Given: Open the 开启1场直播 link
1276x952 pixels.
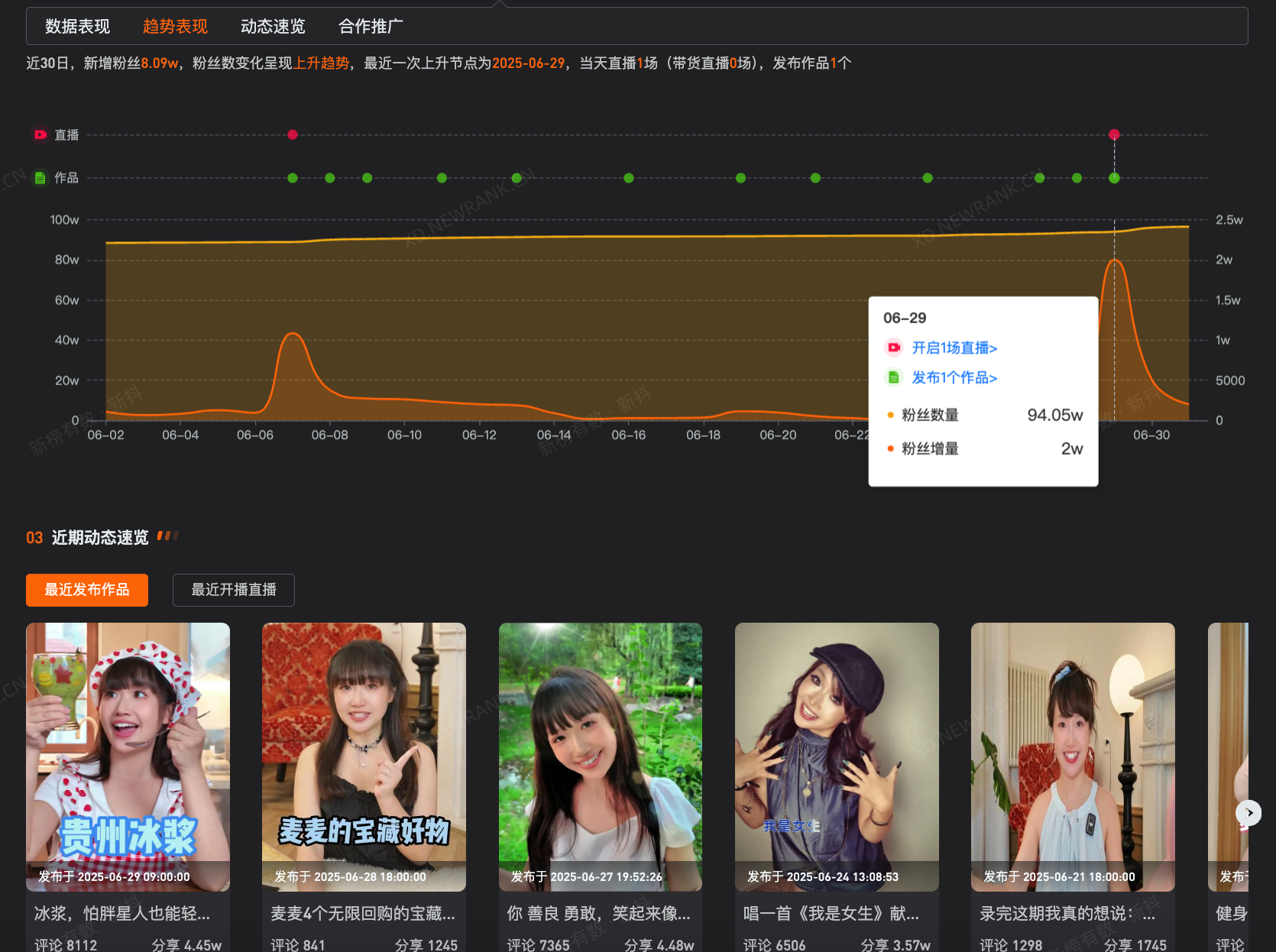Looking at the screenshot, I should point(954,348).
